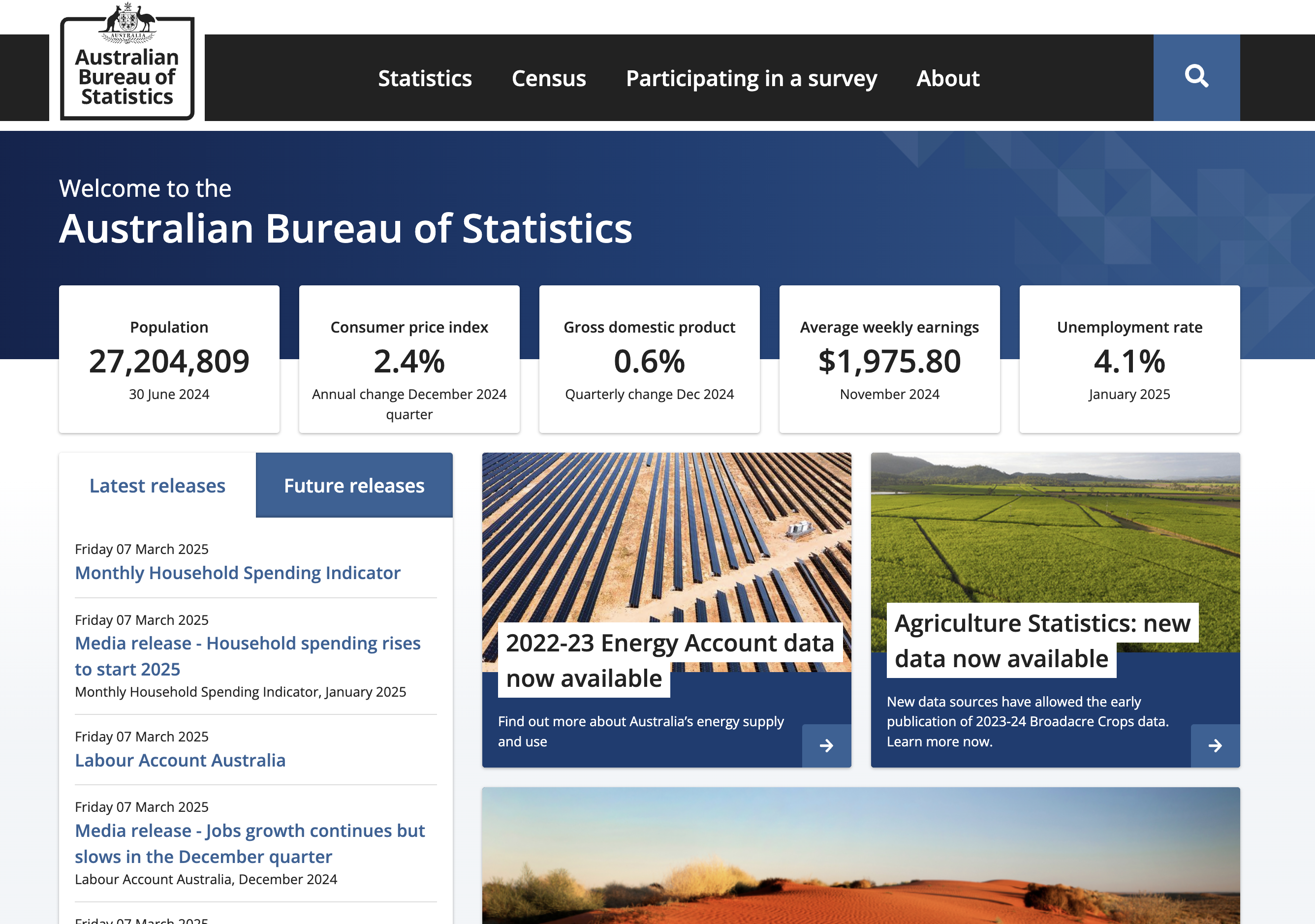Click arrow on Energy Account card
Viewport: 1315px width, 924px height.
pyautogui.click(x=826, y=745)
